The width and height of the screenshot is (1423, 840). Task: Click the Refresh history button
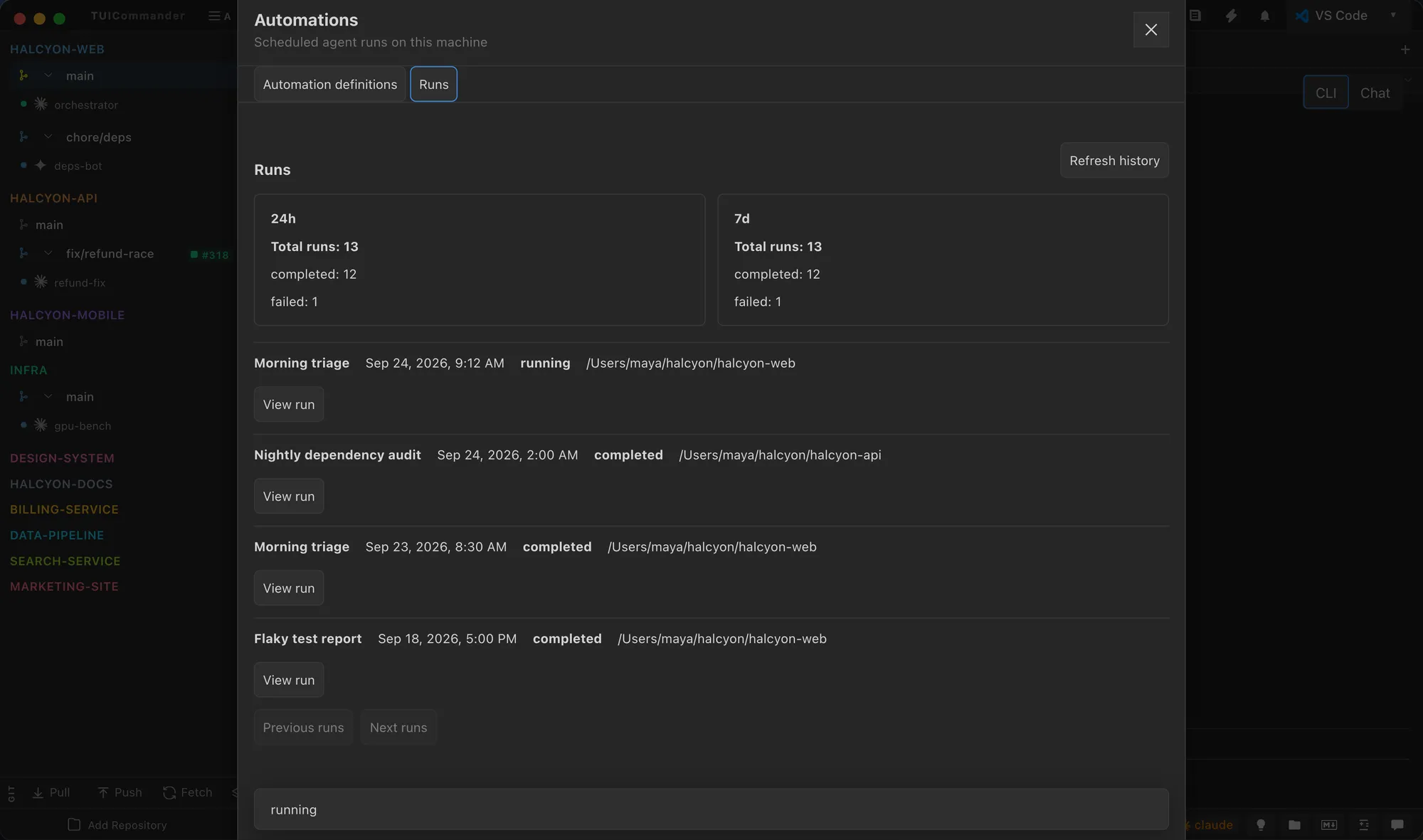pos(1114,160)
